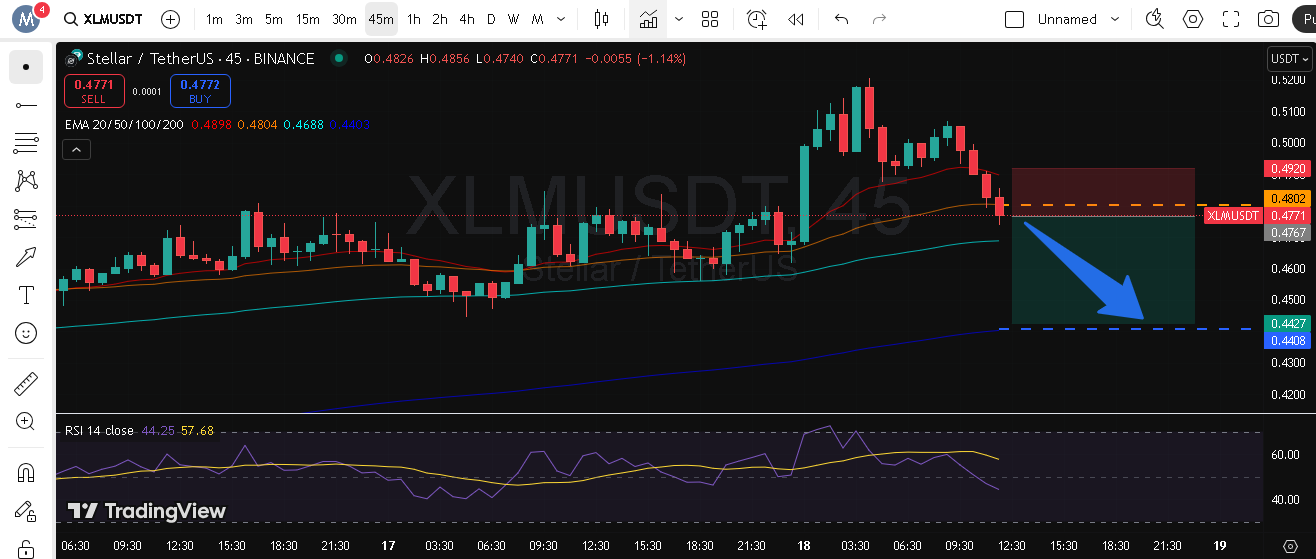Switch to 1h timeframe
1316x559 pixels.
[x=414, y=19]
